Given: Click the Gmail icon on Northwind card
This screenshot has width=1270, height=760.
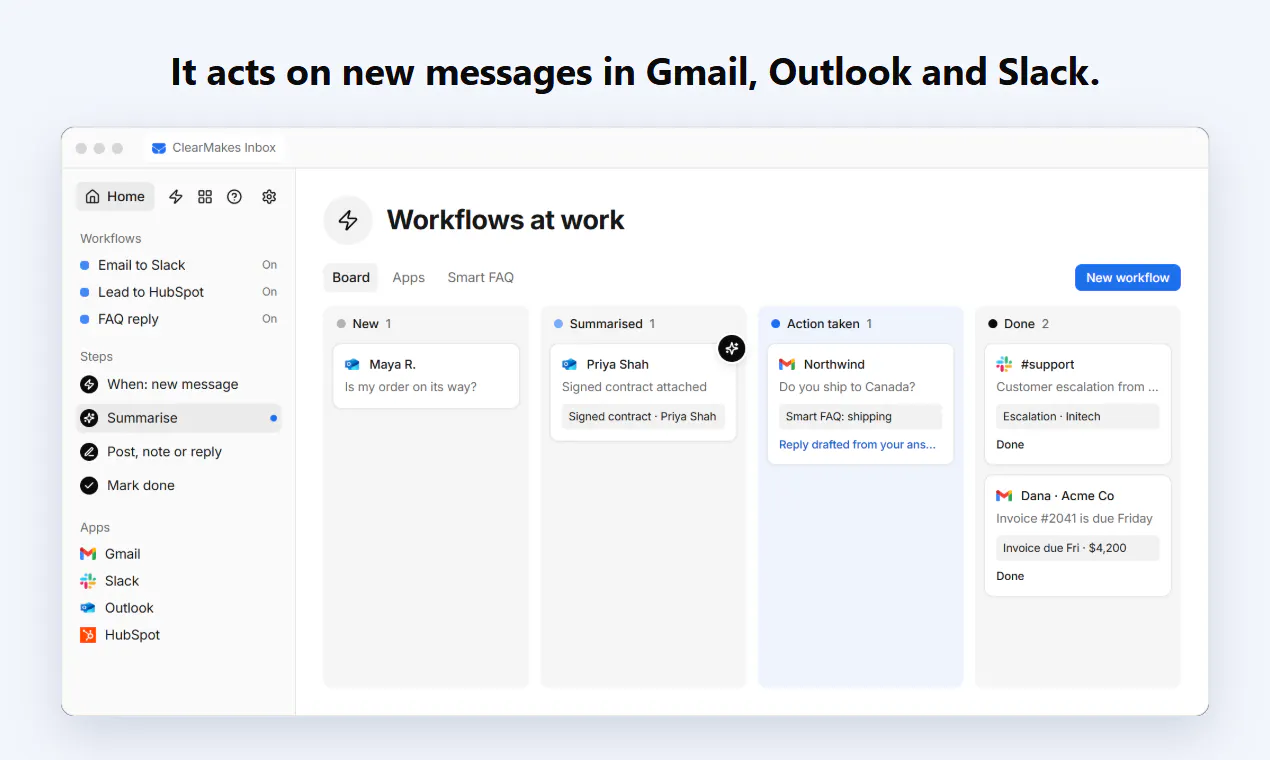Looking at the screenshot, I should pyautogui.click(x=787, y=365).
